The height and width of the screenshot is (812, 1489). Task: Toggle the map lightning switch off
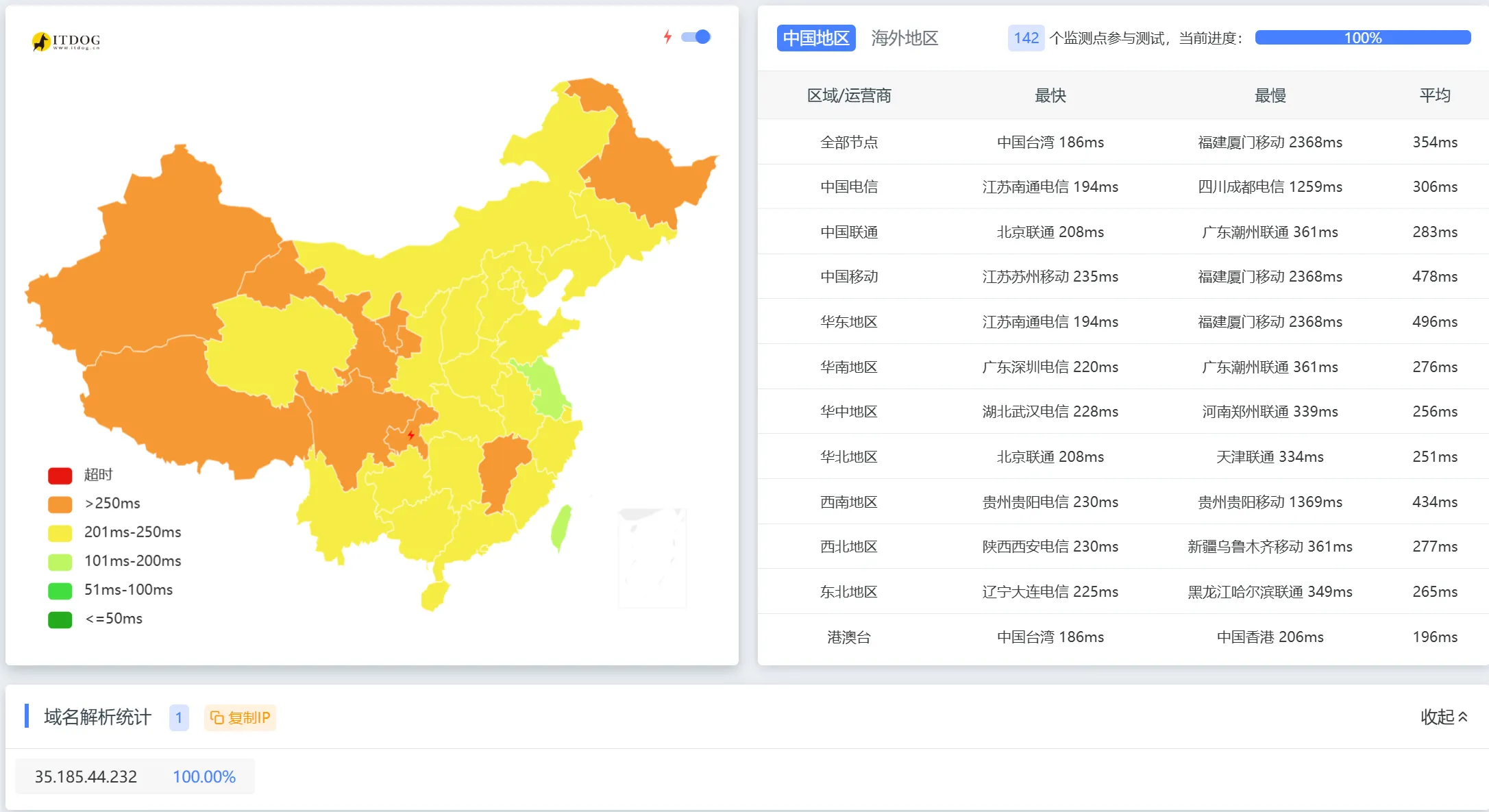click(x=696, y=37)
